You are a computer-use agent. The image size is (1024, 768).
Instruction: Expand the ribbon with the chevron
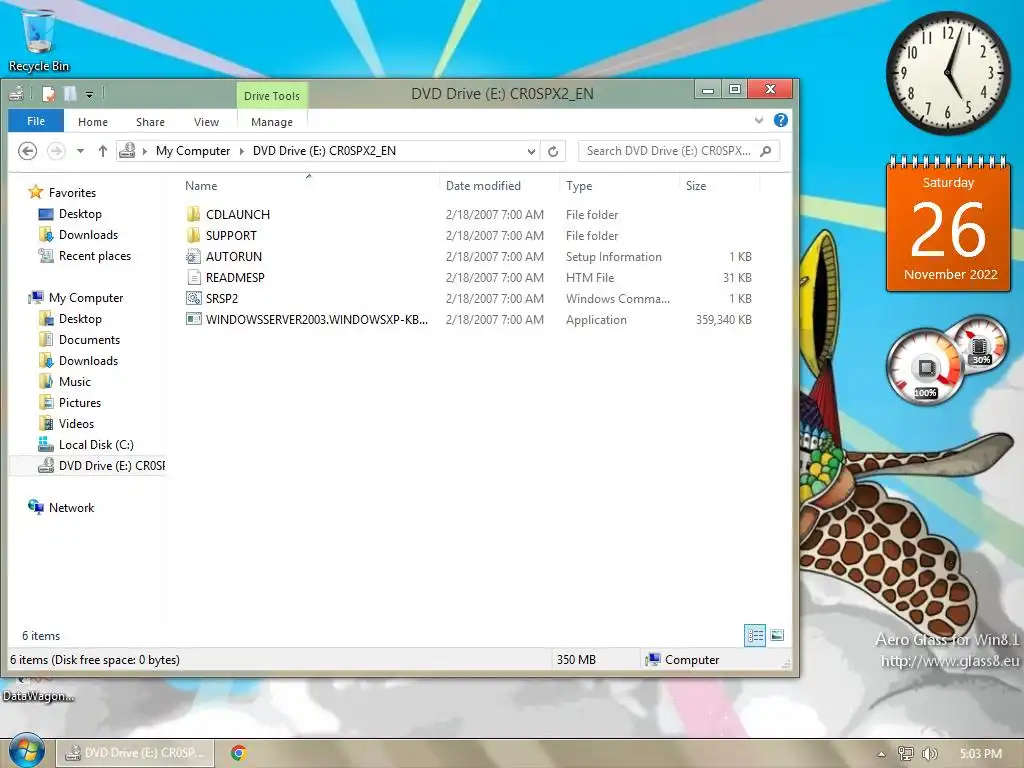click(759, 120)
